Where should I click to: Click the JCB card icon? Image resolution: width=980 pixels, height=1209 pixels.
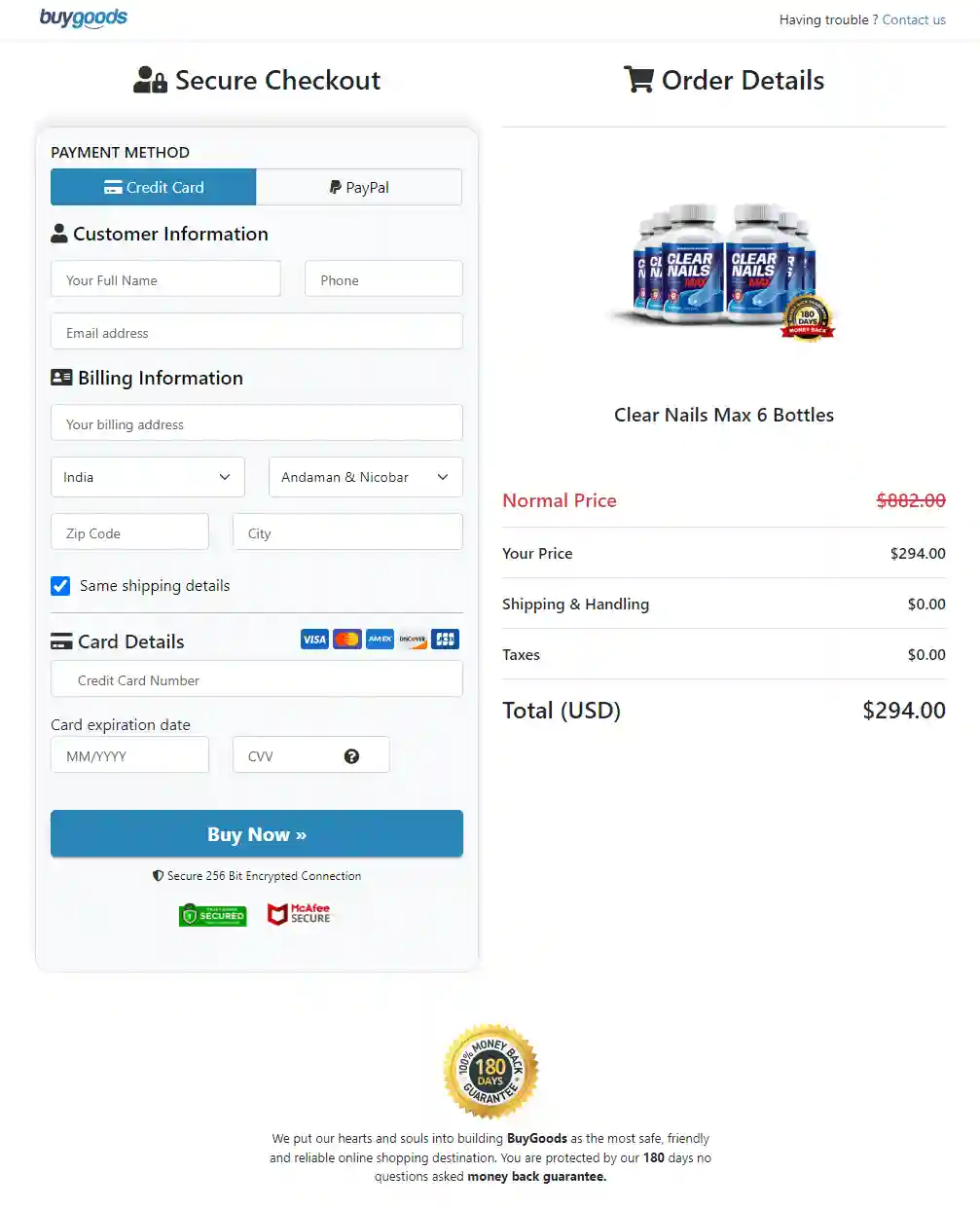tap(446, 640)
